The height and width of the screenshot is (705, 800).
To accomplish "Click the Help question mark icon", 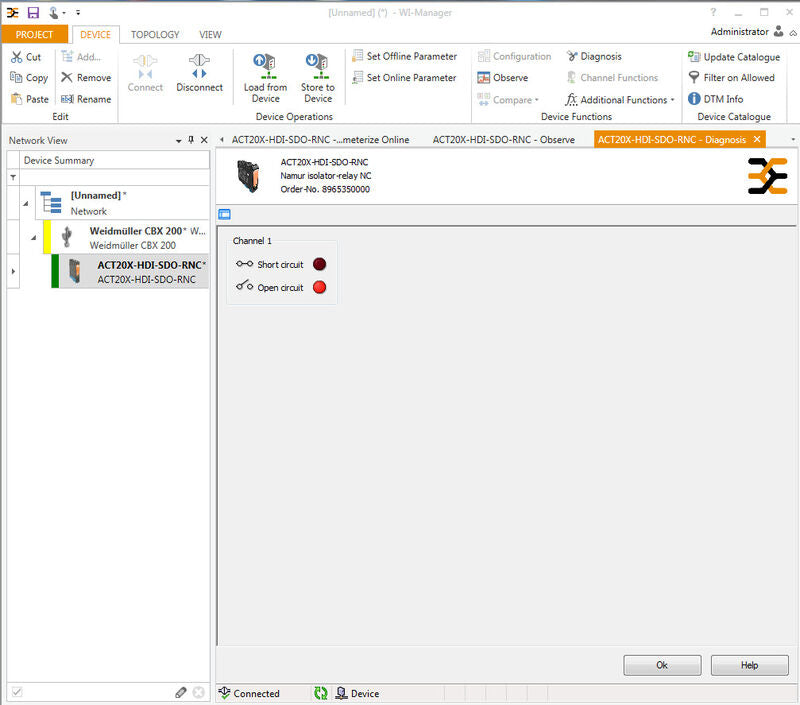I will (713, 12).
